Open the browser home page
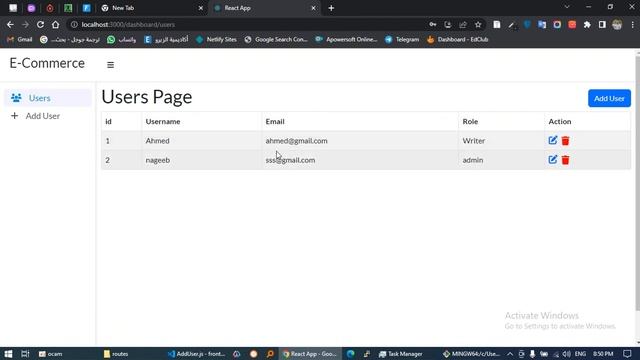Screen dimensions: 640x360 (x=56, y=24)
